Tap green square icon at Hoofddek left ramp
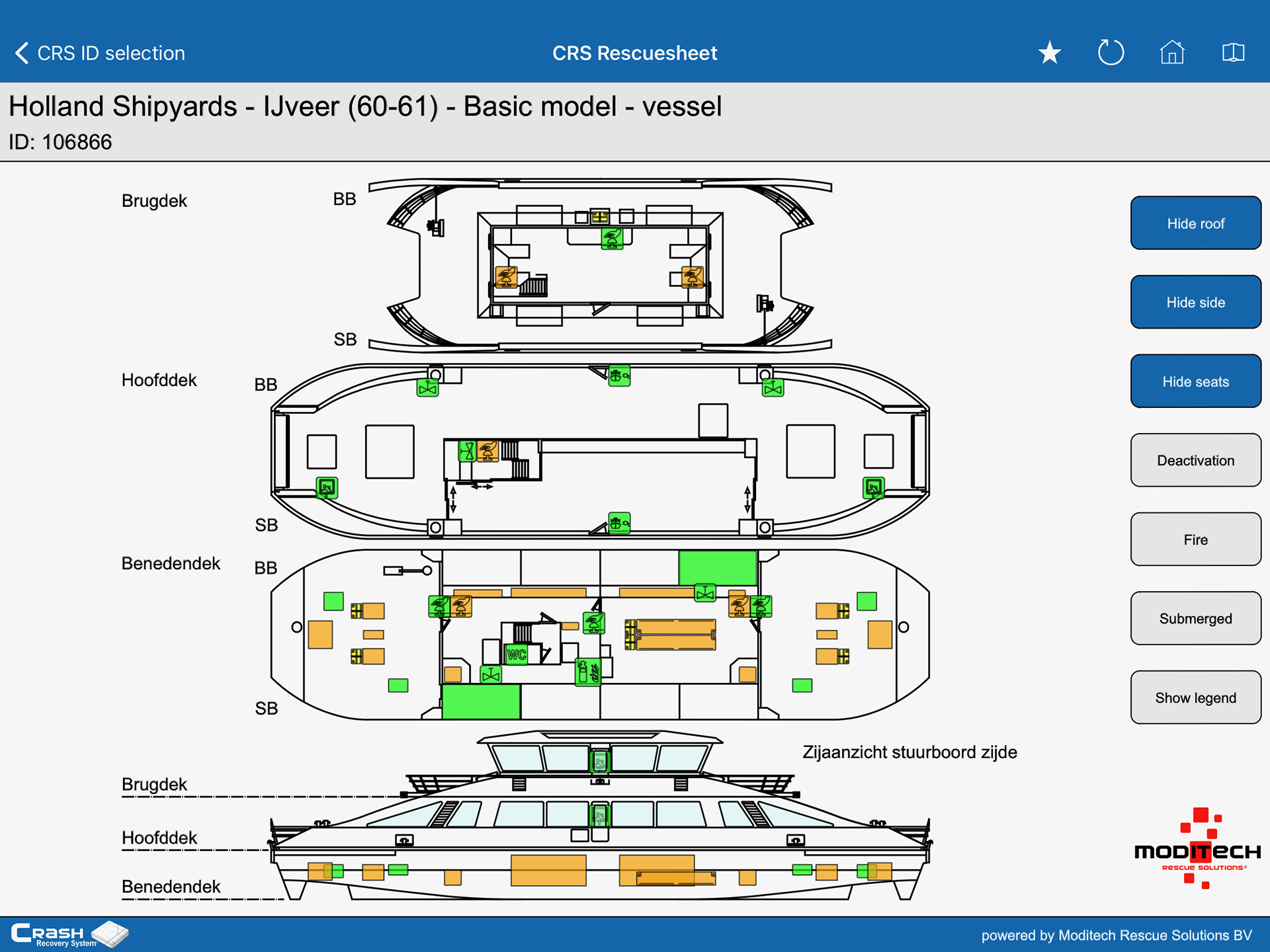The width and height of the screenshot is (1270, 952). [327, 488]
